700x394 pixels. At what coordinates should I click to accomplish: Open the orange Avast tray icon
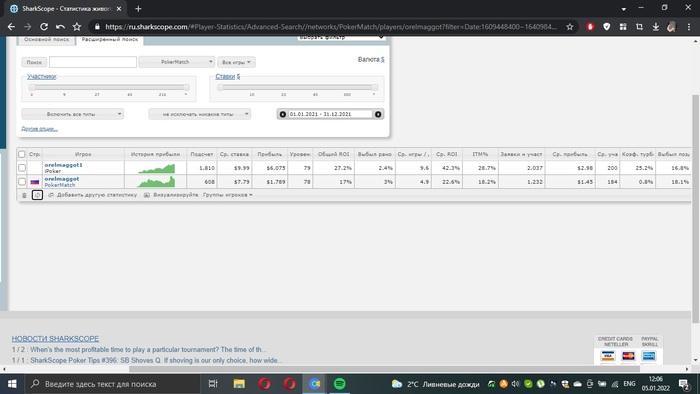[x=504, y=384]
